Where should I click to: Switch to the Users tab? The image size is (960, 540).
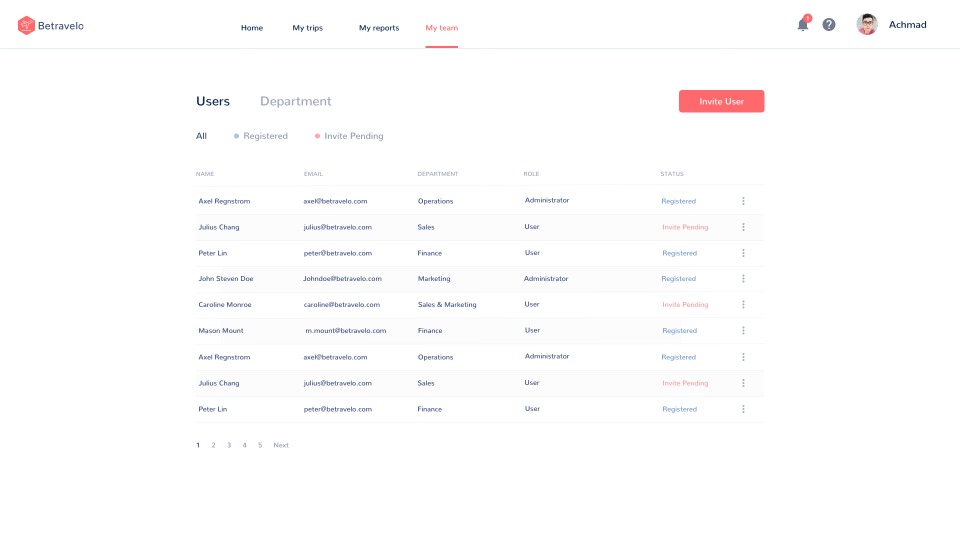point(213,101)
